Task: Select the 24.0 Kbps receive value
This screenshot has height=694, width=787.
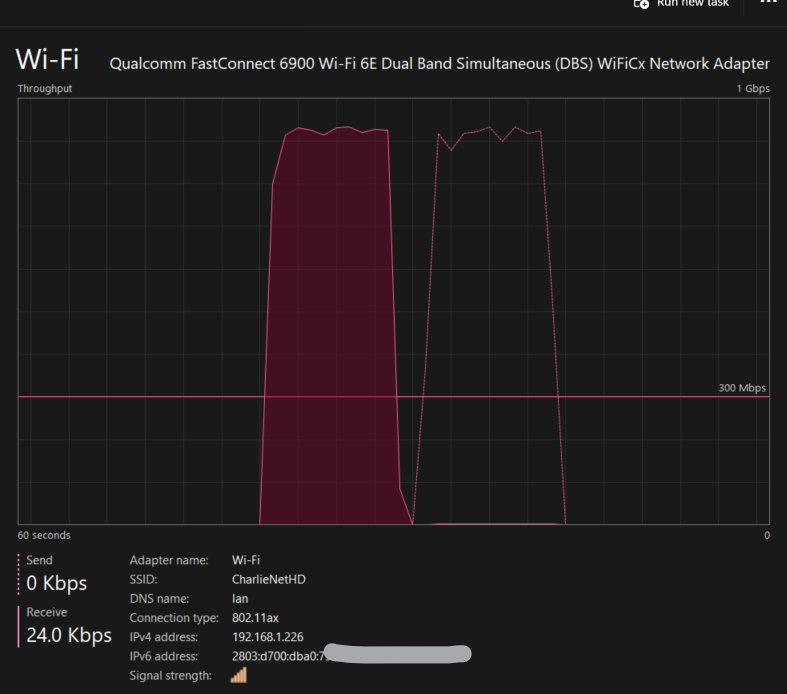Action: coord(69,635)
